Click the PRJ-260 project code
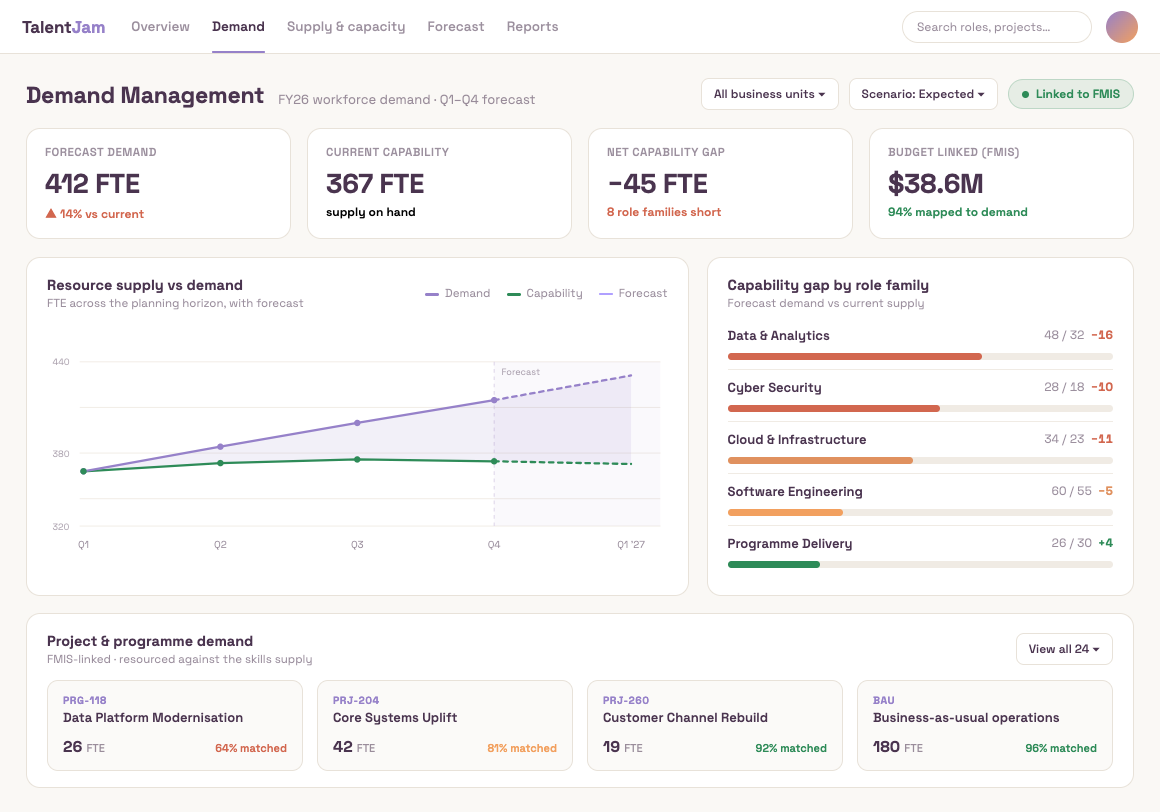This screenshot has height=812, width=1160. (626, 700)
